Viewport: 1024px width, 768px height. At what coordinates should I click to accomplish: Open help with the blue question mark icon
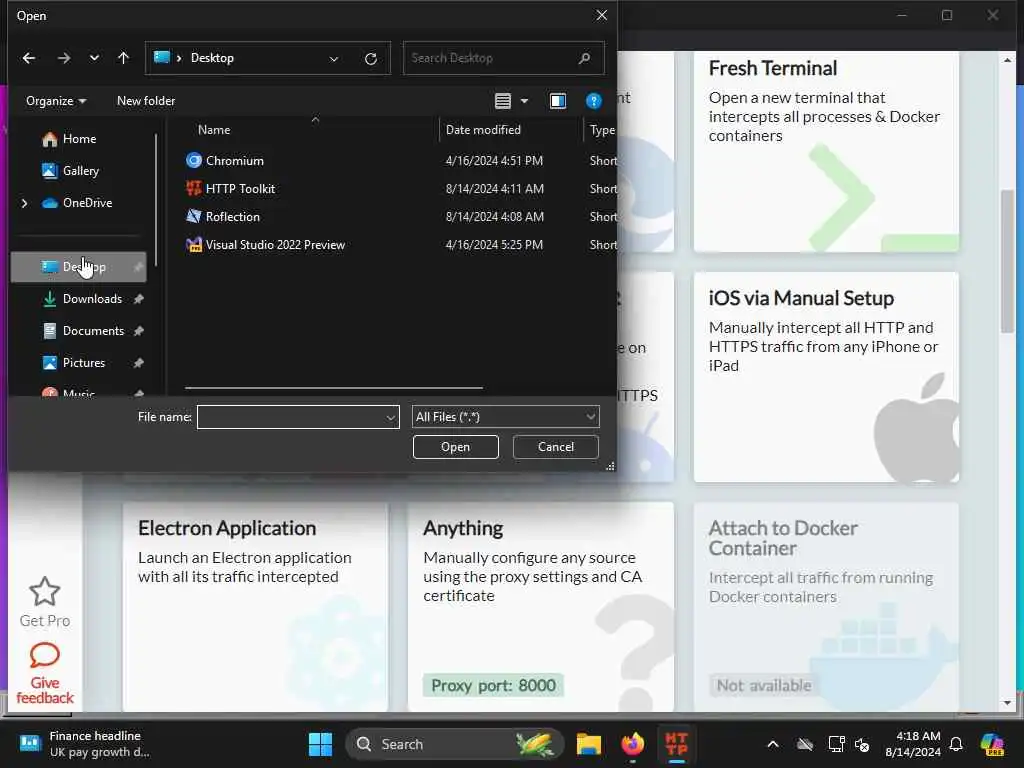tap(594, 101)
